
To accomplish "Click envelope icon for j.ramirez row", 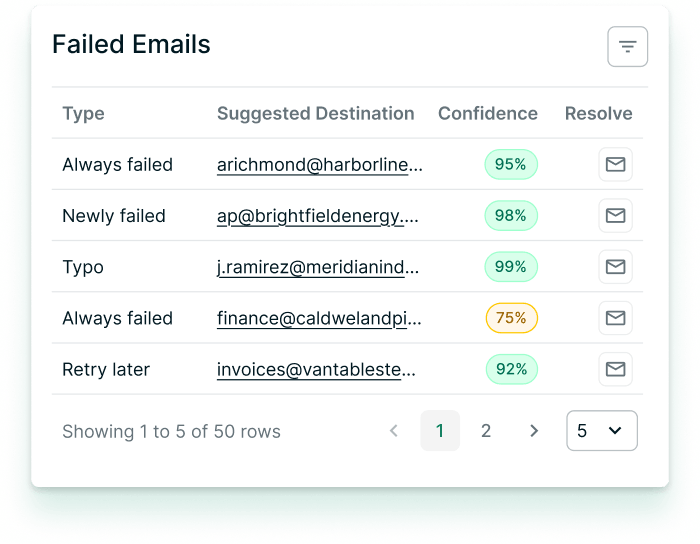I will [615, 267].
